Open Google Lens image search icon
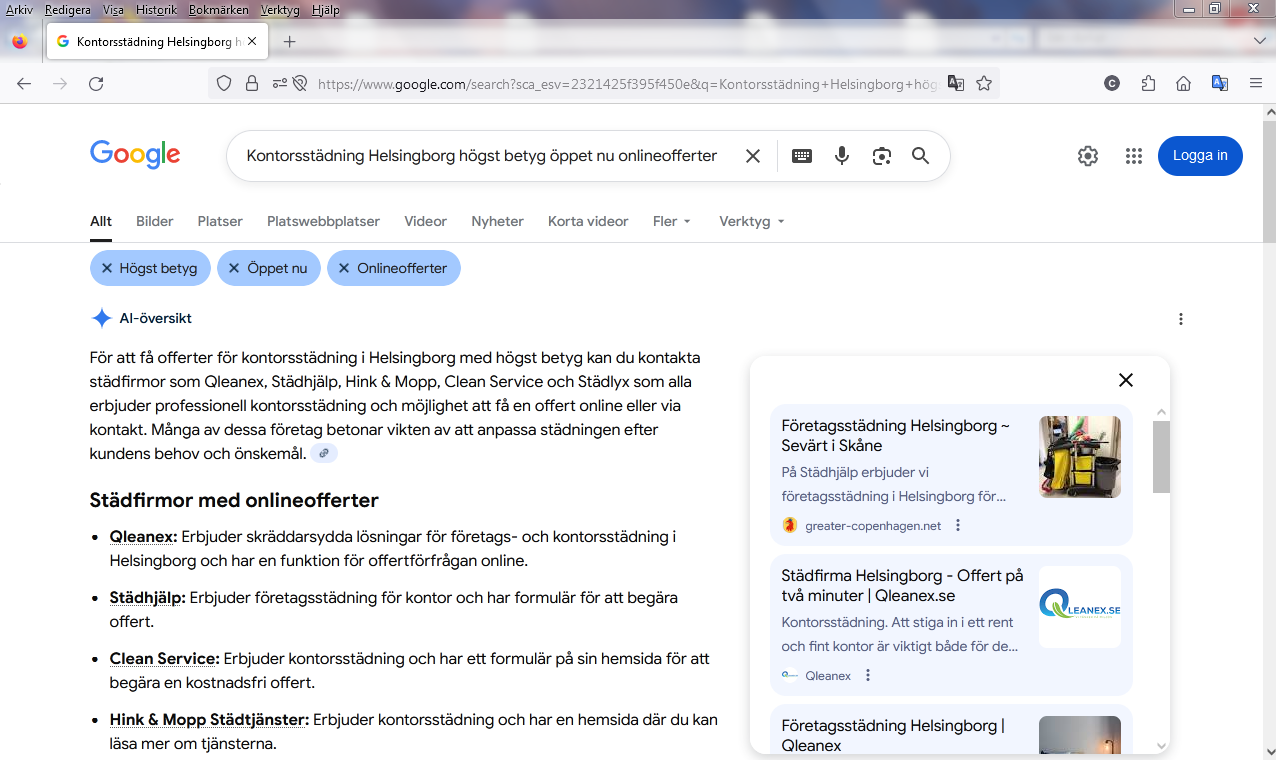The height and width of the screenshot is (760, 1276). coord(881,156)
